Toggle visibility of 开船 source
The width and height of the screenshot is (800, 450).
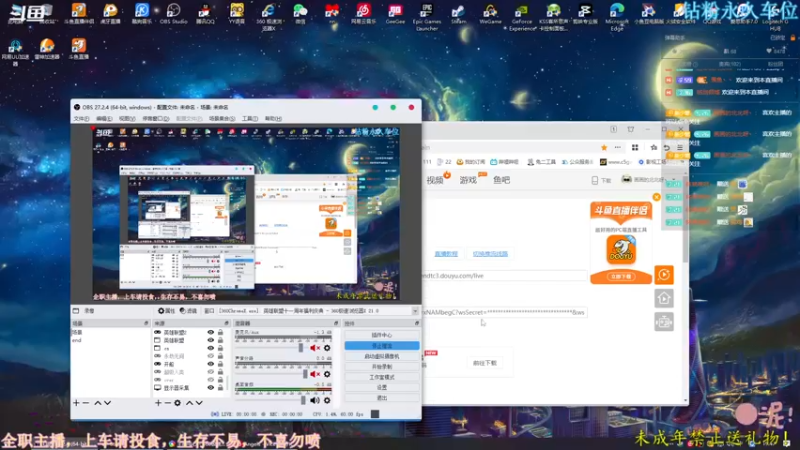210,364
